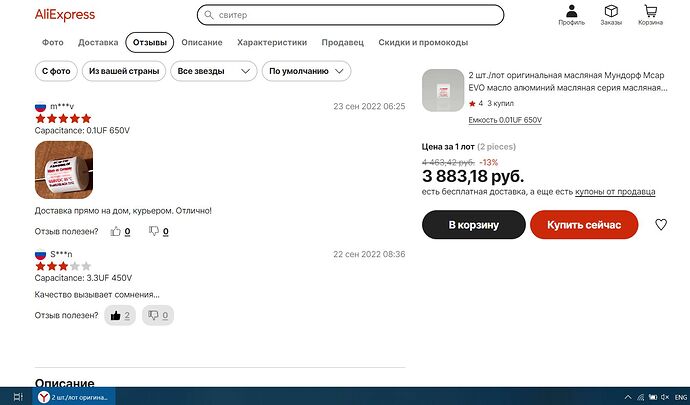The image size is (690, 405).
Task: Click reviewer name S***n
Action: point(61,254)
